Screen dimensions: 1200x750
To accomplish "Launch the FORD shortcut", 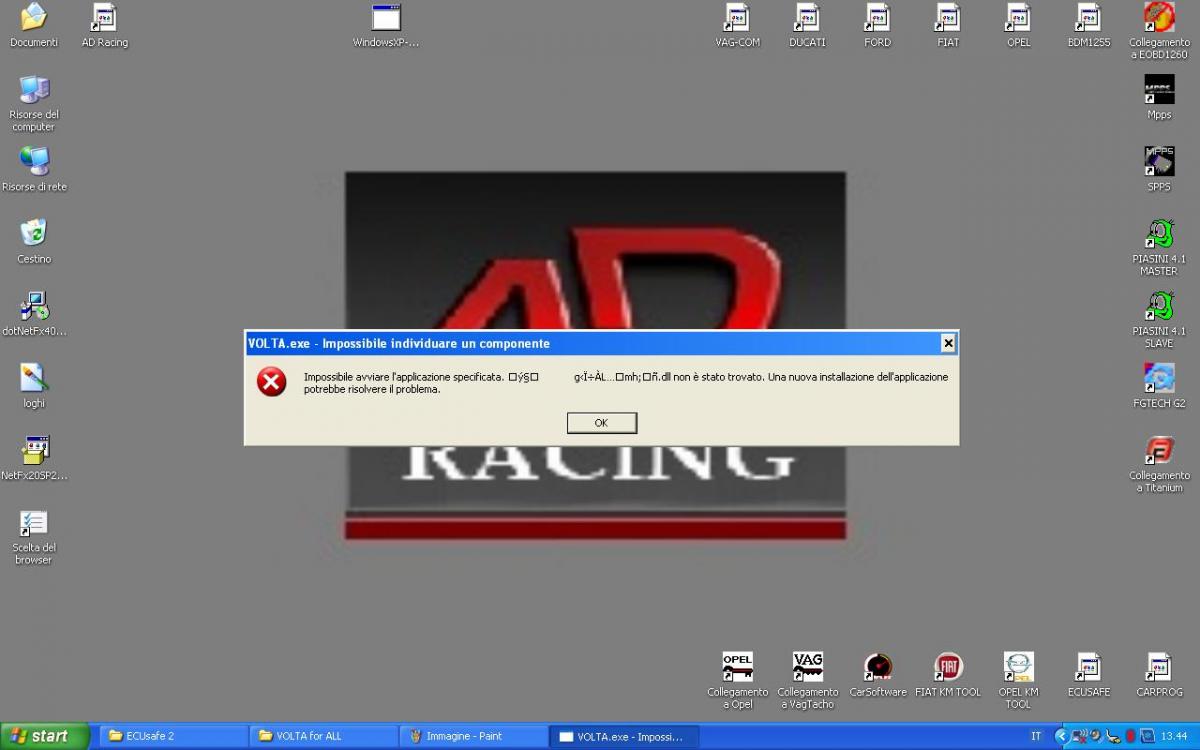I will click(878, 25).
